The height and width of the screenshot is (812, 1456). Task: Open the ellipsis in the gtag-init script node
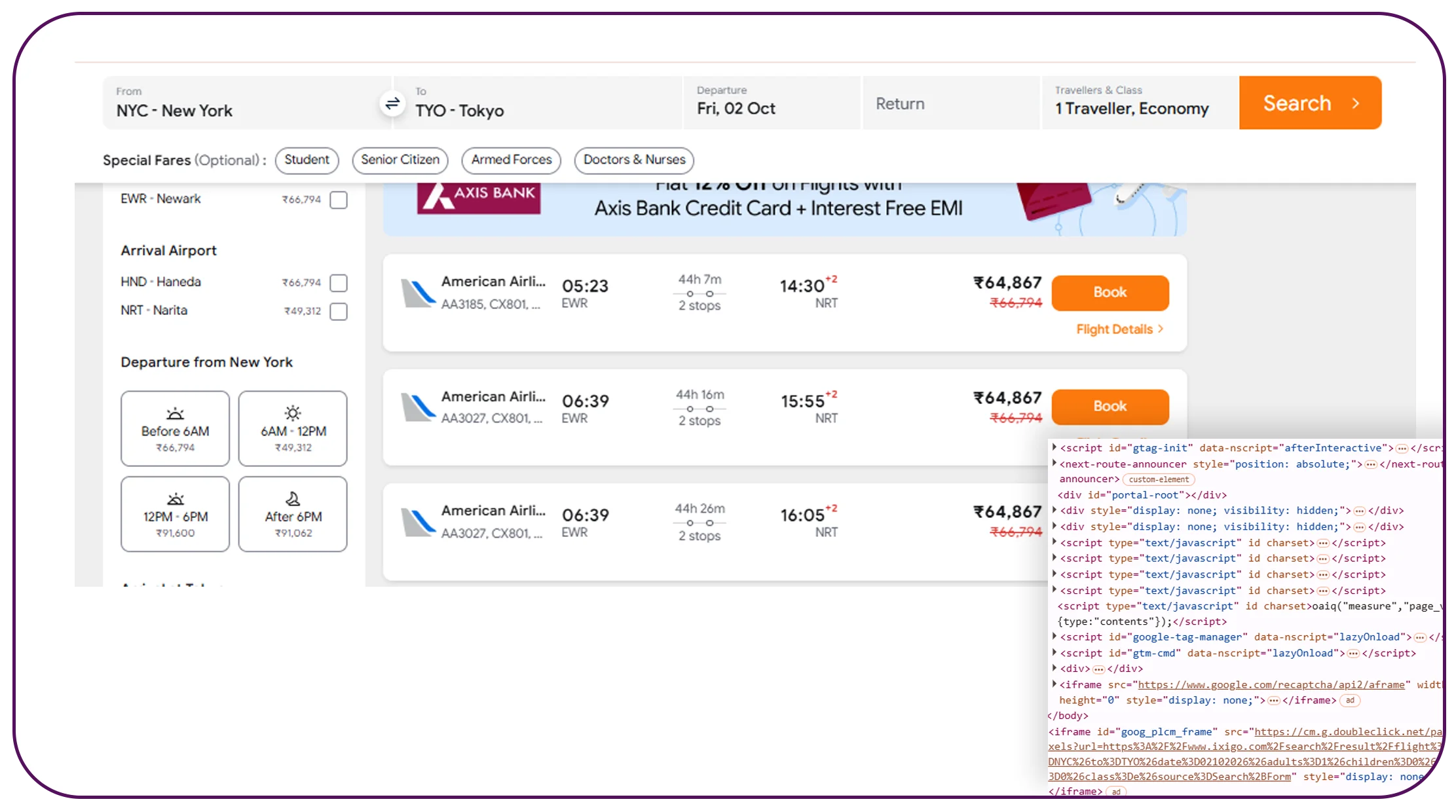click(1401, 449)
